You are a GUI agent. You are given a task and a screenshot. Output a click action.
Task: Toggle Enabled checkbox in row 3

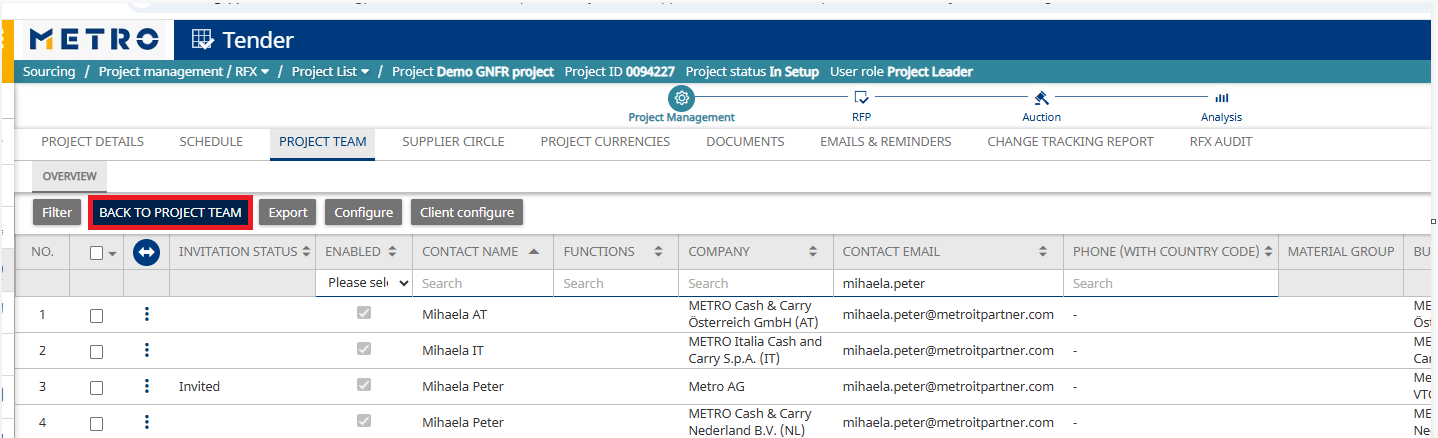364,385
